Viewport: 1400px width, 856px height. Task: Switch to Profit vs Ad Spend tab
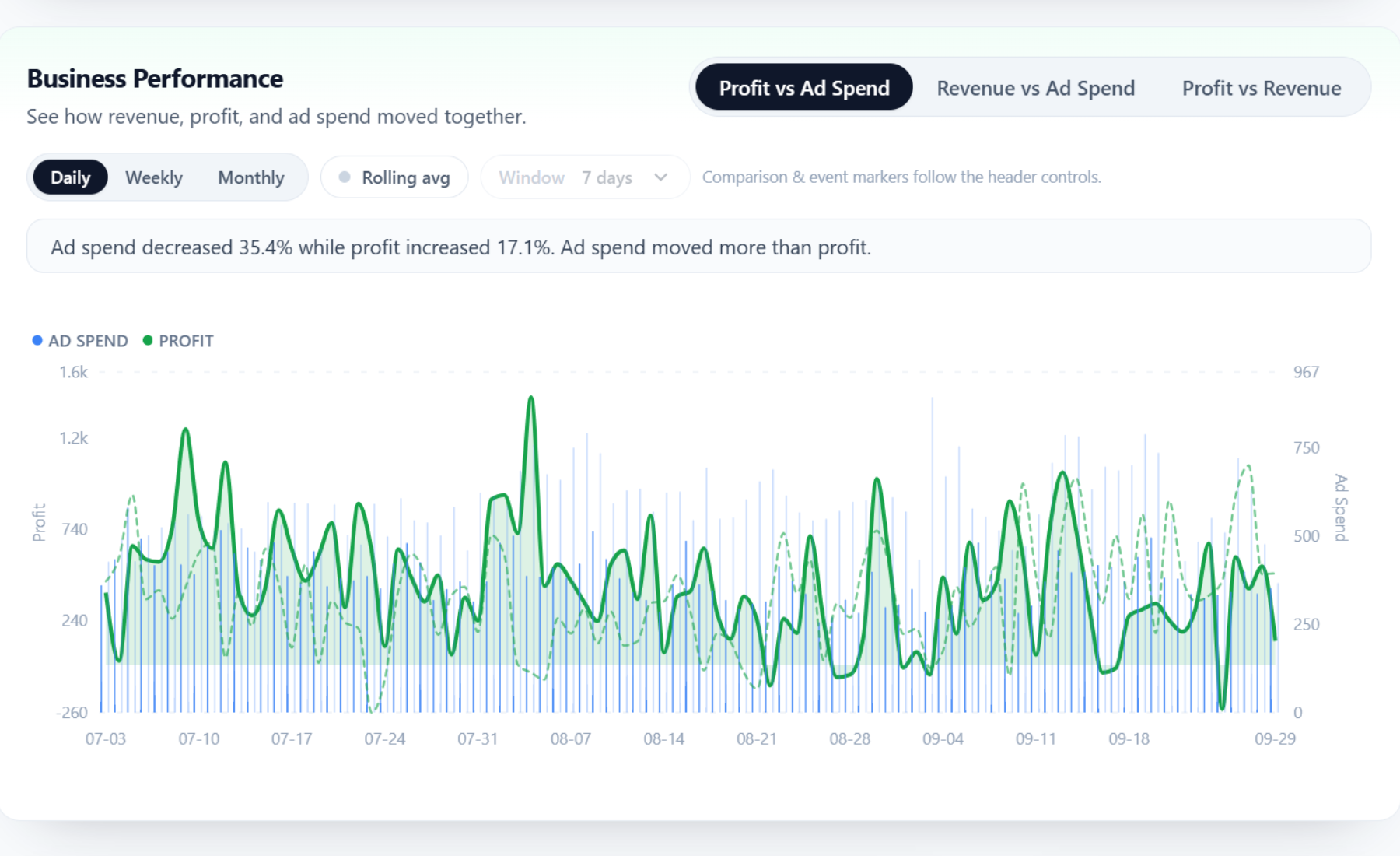coord(803,88)
